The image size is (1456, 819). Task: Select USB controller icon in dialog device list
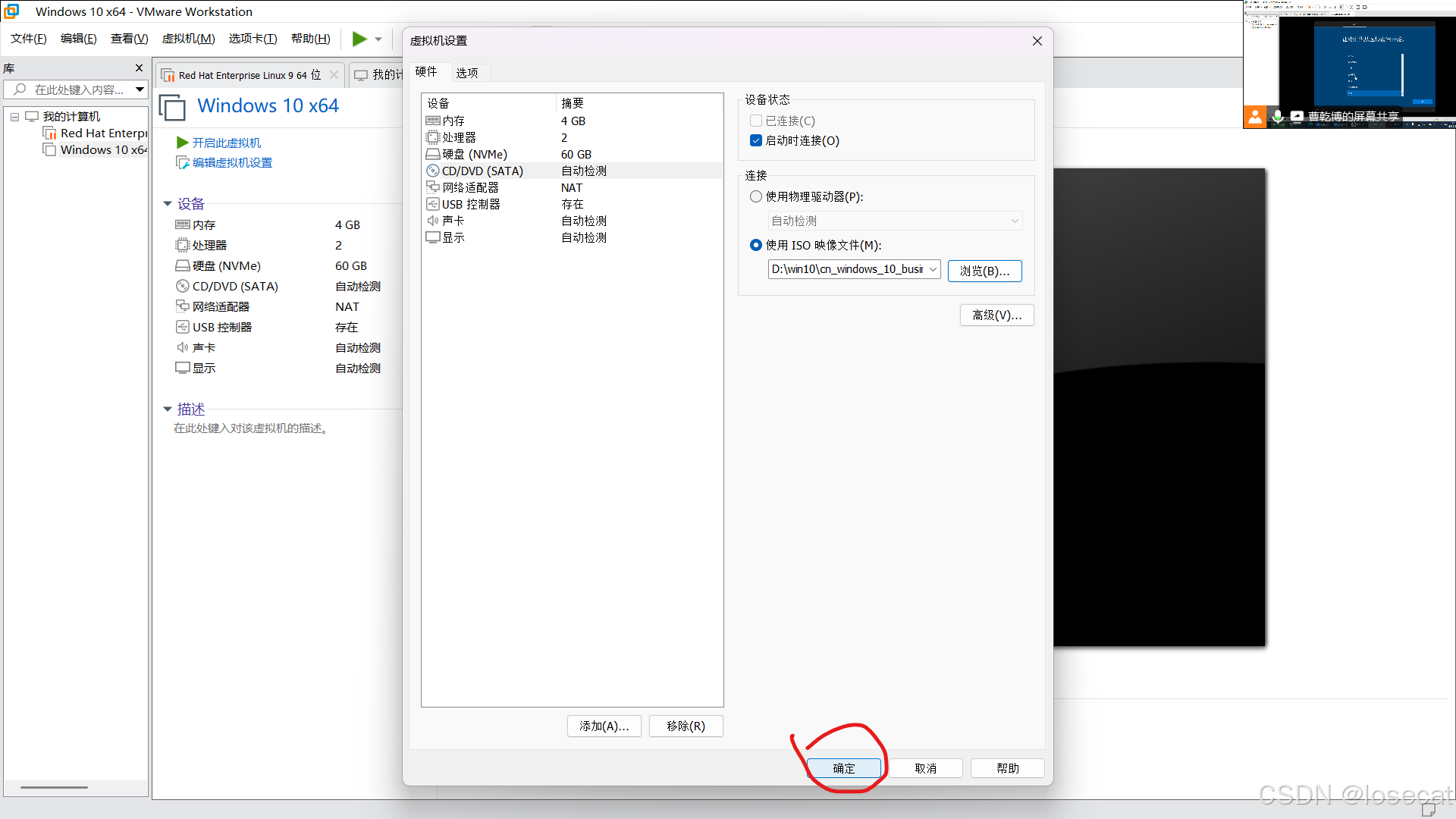[x=433, y=204]
